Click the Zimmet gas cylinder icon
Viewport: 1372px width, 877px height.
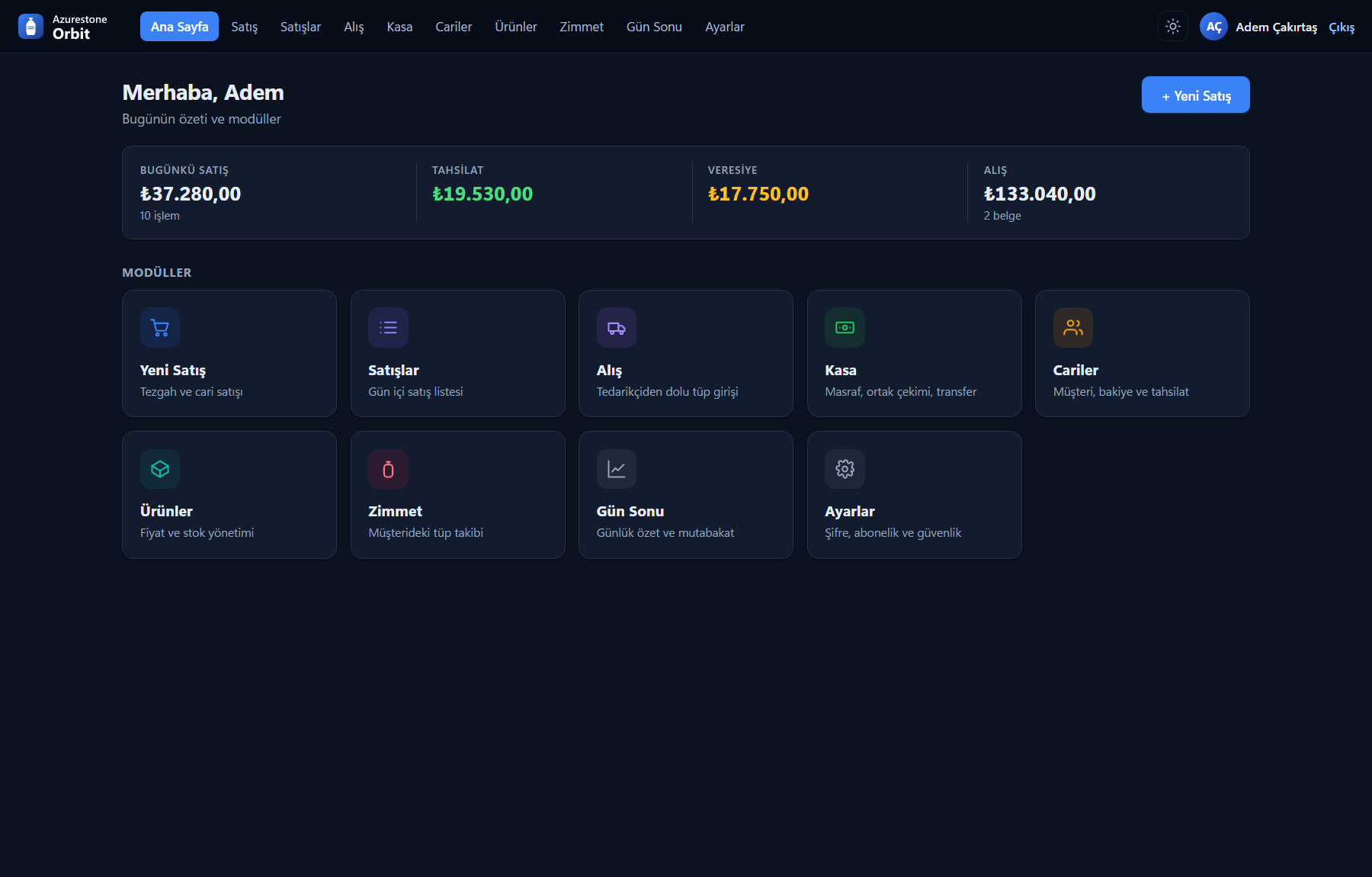click(388, 469)
